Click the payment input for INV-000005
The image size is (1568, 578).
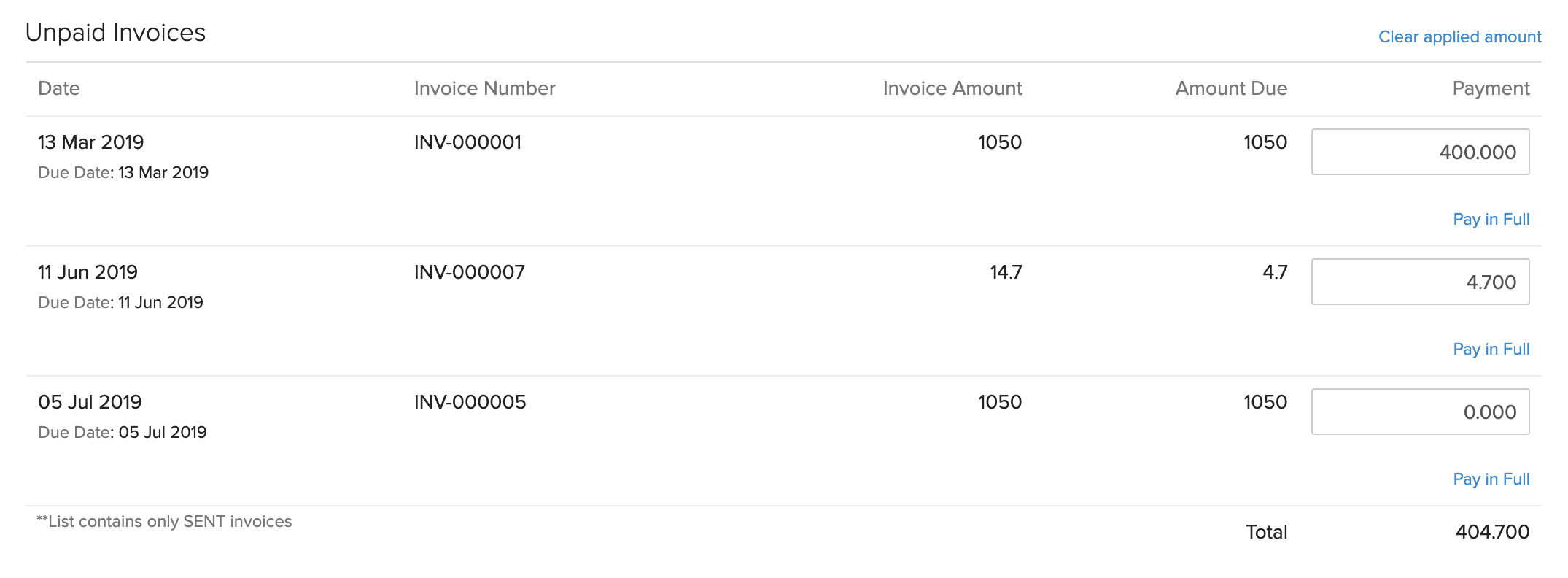1420,412
